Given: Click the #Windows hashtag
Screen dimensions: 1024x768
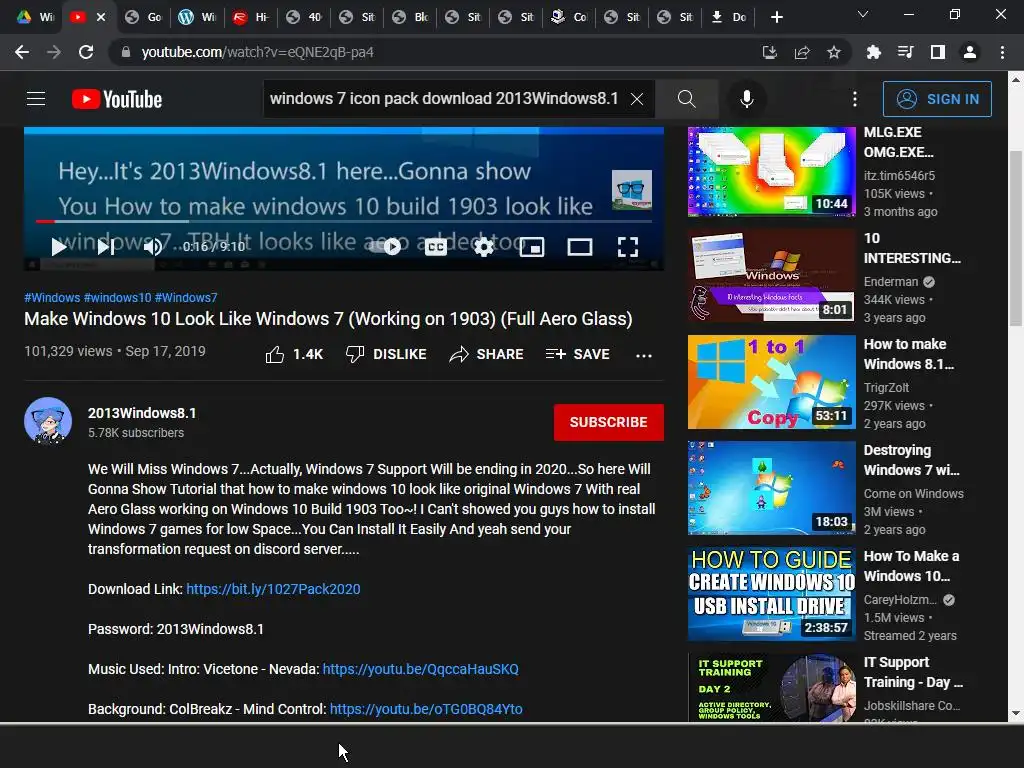Looking at the screenshot, I should click(52, 298).
